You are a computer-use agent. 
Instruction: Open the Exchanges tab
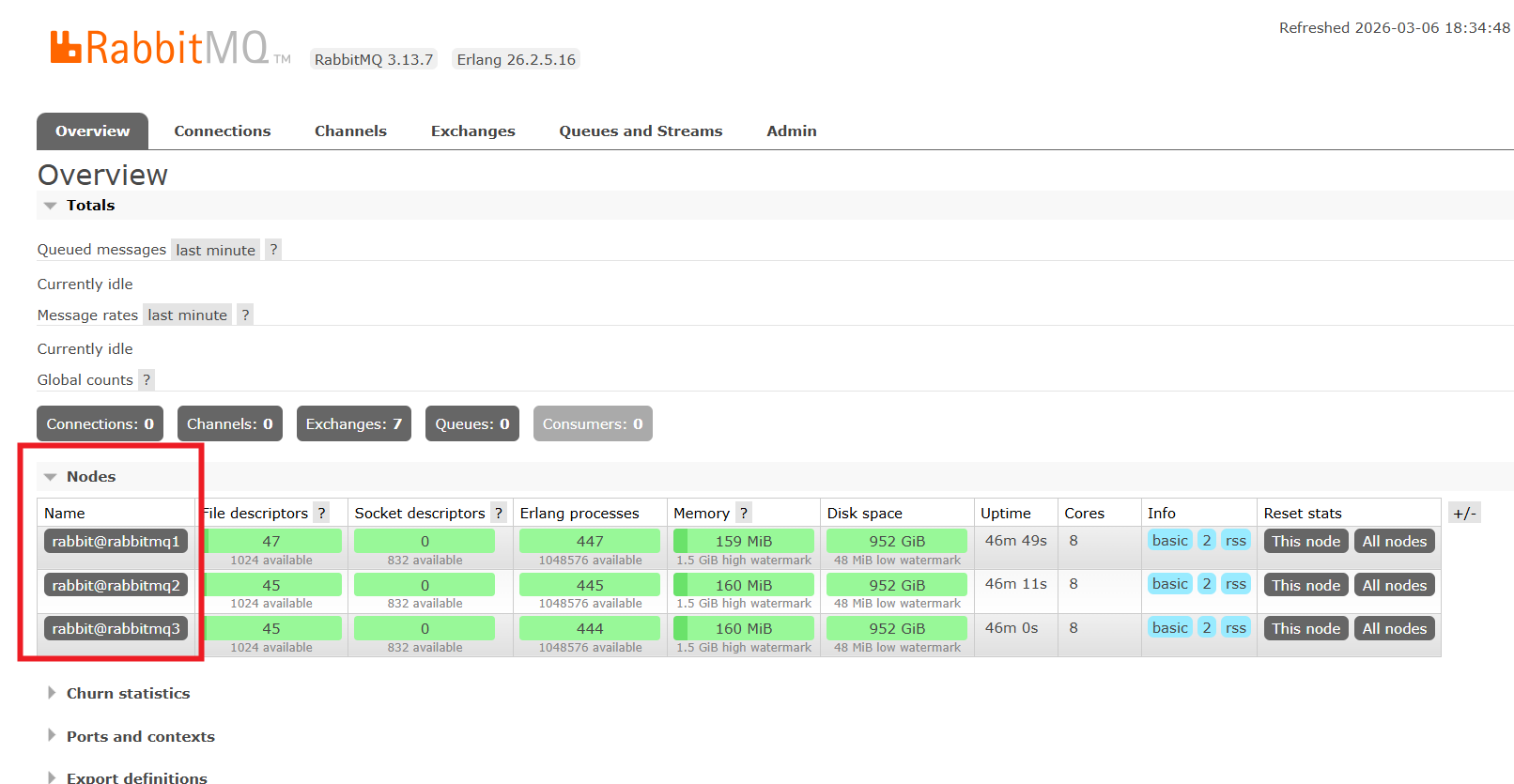[x=473, y=131]
